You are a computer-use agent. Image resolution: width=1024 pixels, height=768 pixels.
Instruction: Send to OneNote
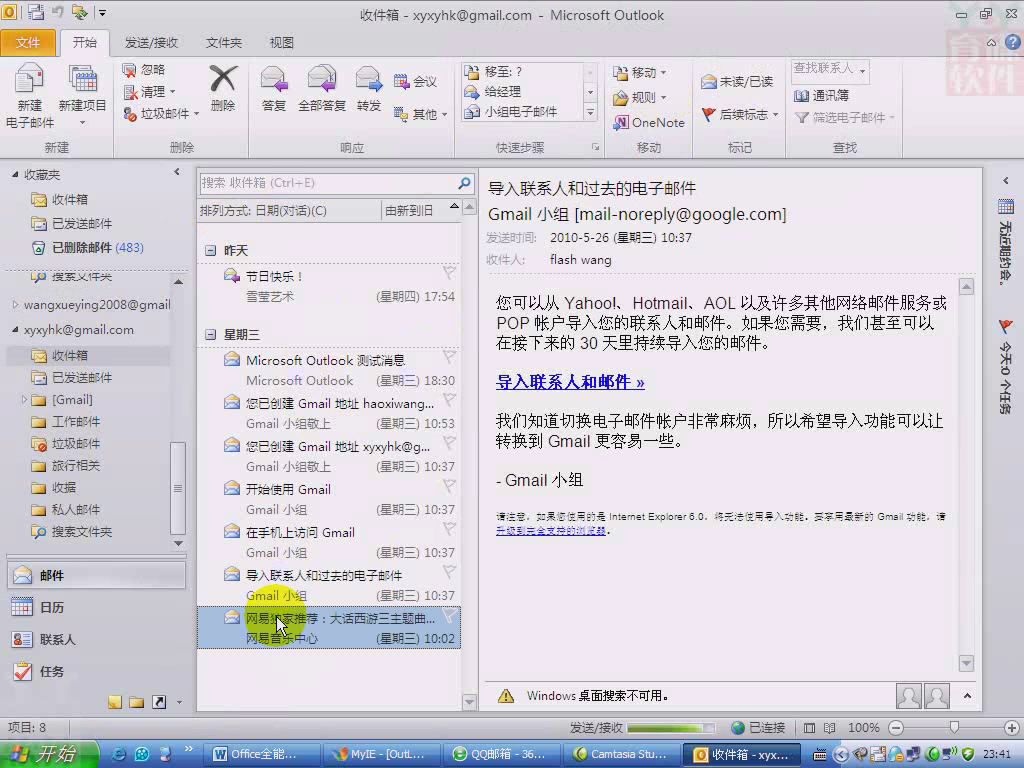(649, 122)
